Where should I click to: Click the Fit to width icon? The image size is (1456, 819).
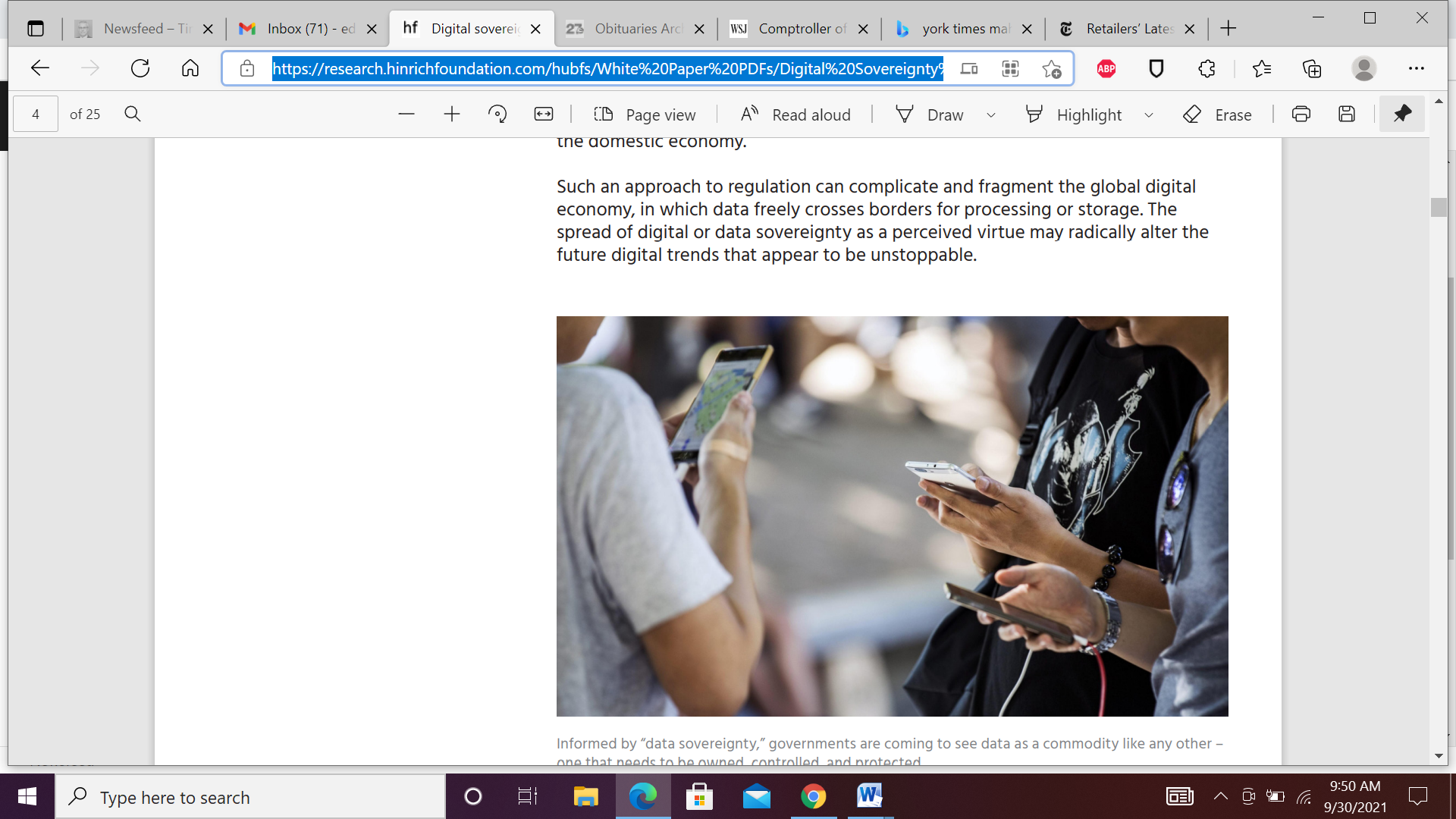[x=544, y=115]
